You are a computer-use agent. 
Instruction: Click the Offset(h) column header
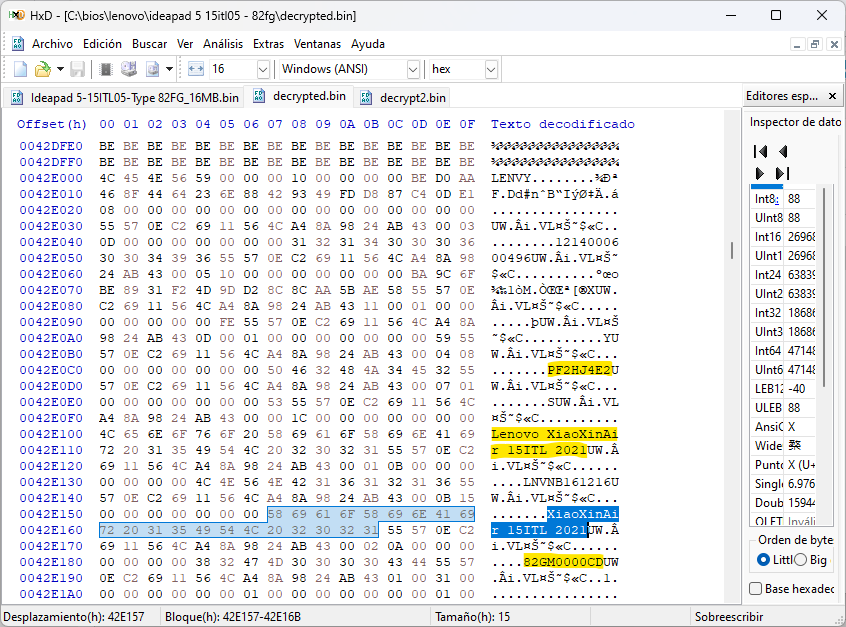click(52, 124)
